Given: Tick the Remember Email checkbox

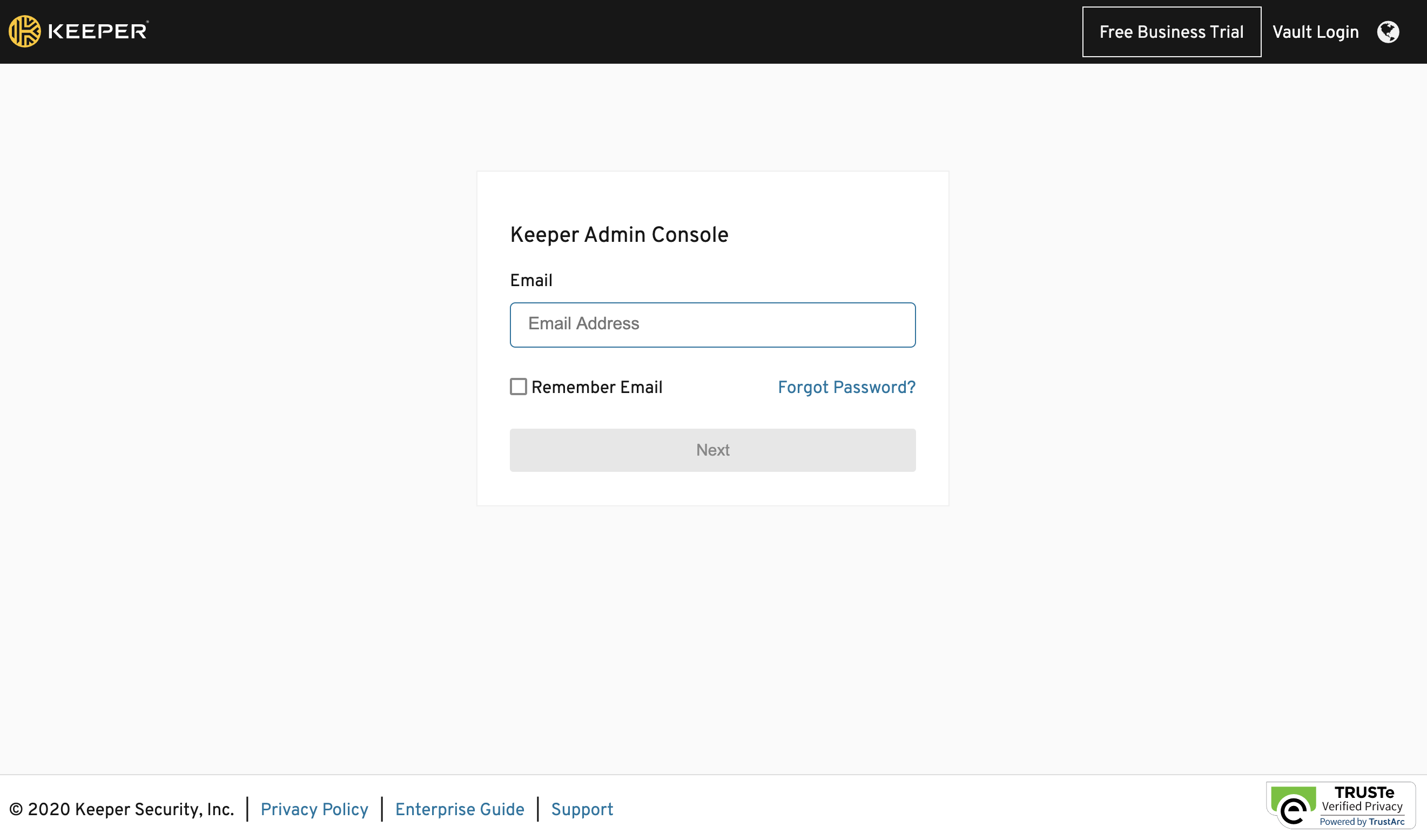Looking at the screenshot, I should pyautogui.click(x=518, y=387).
